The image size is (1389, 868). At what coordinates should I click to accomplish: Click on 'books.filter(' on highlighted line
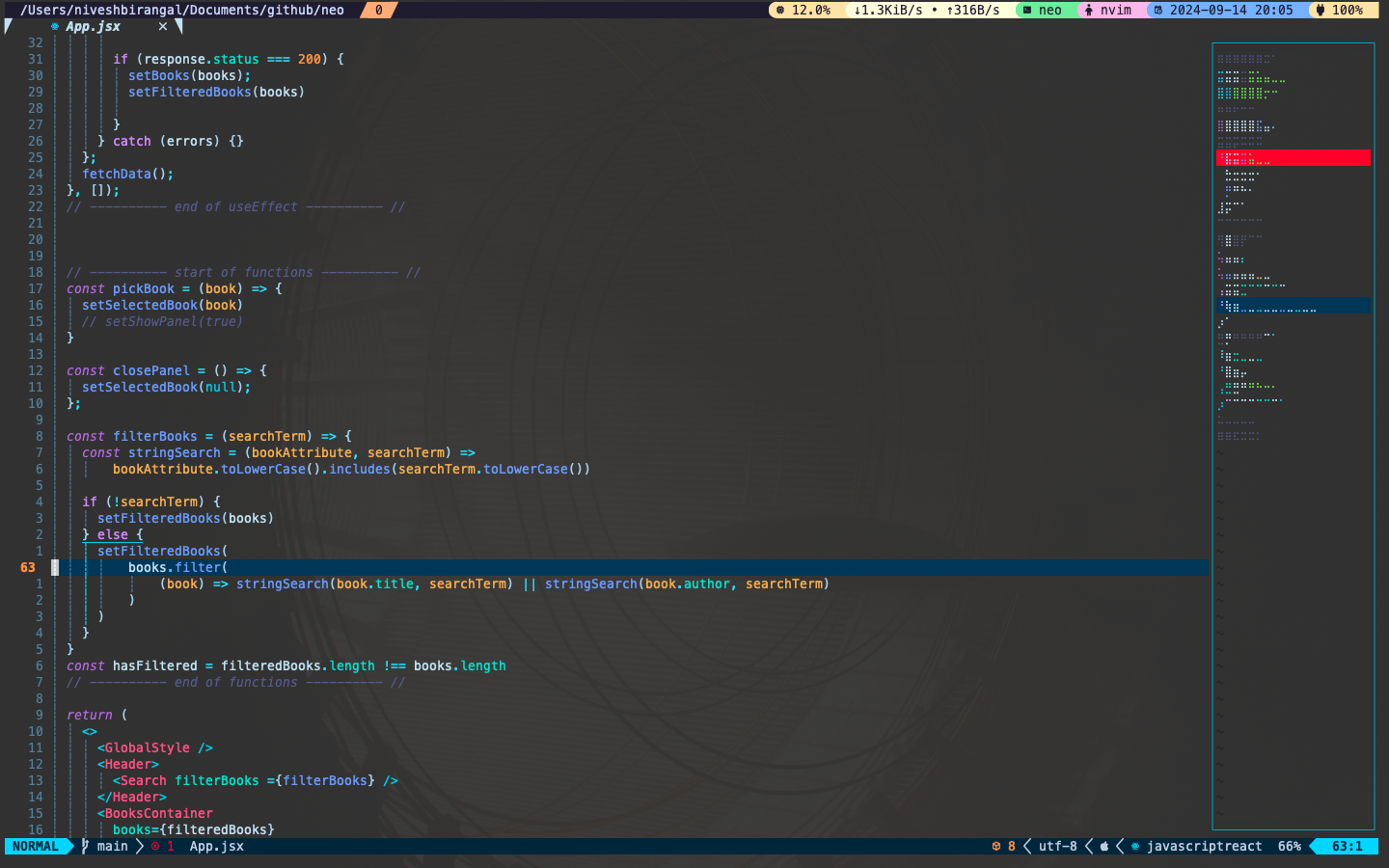coord(178,568)
